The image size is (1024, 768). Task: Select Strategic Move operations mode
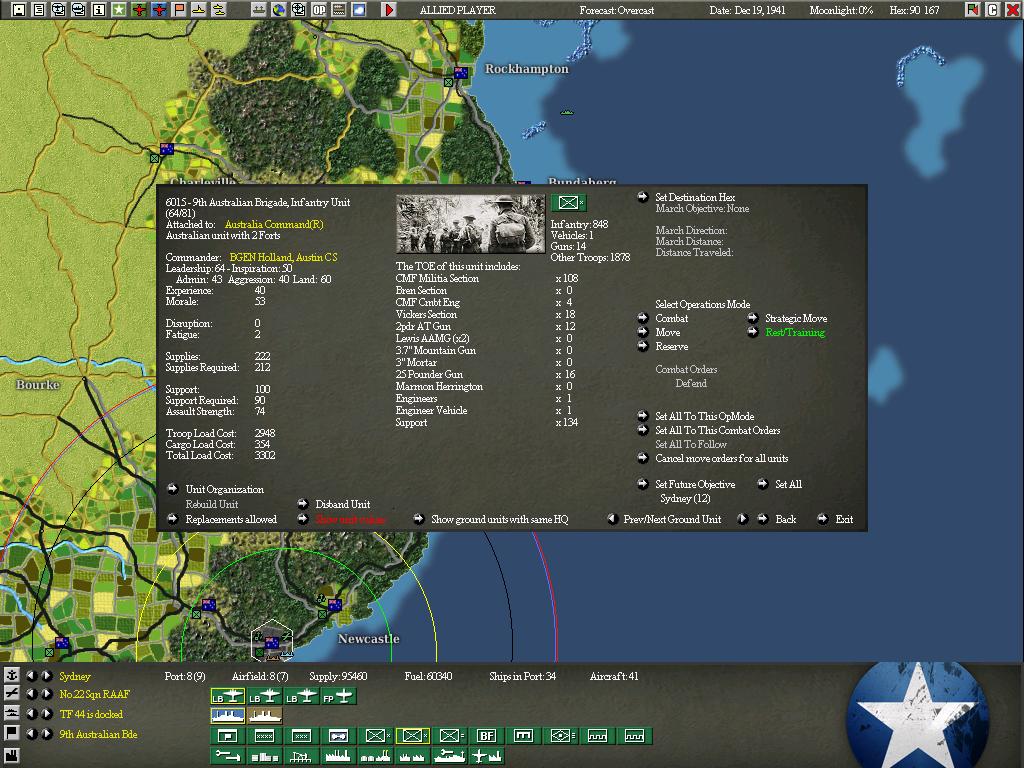point(795,319)
